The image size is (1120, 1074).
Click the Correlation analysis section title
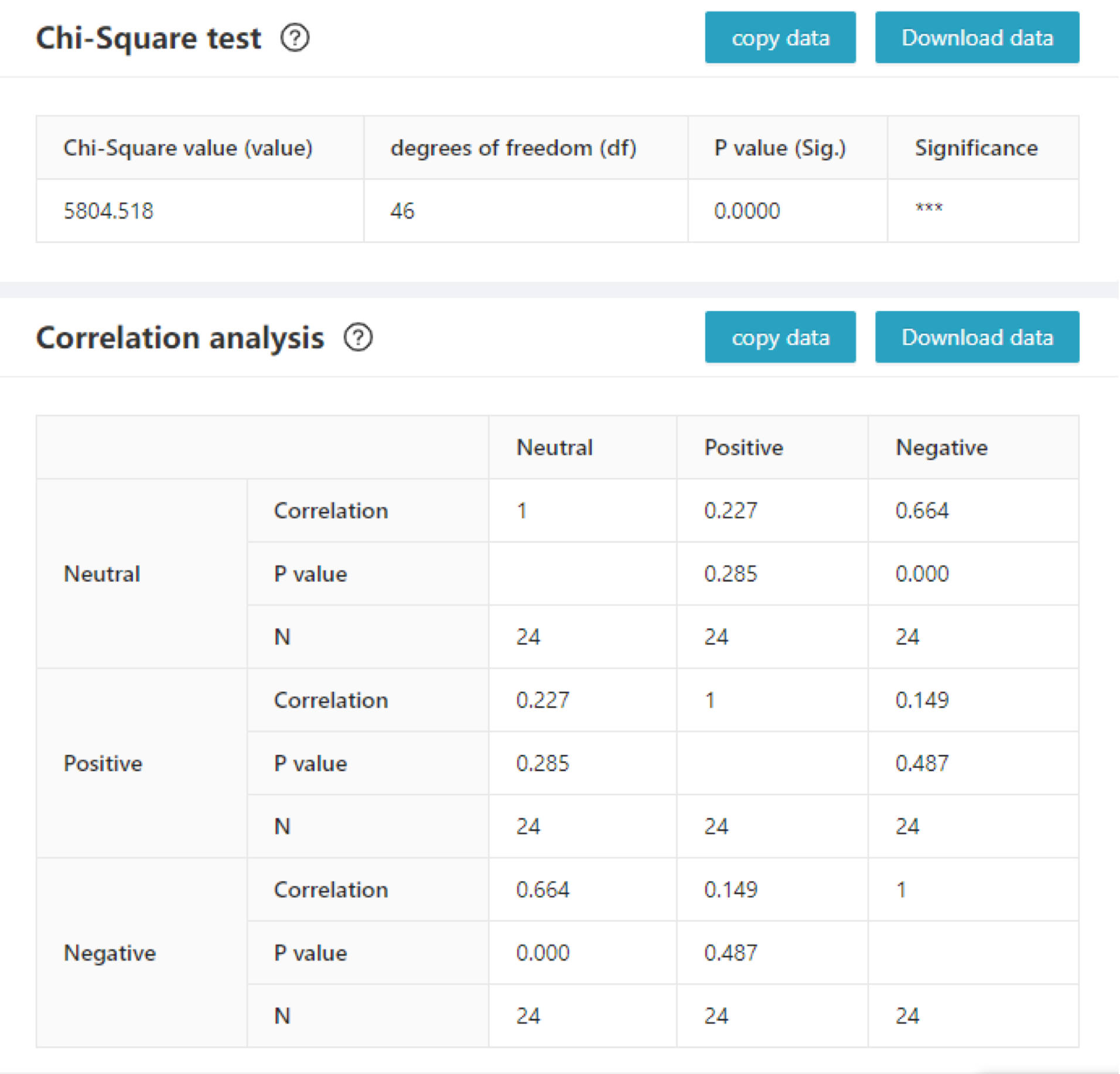(x=180, y=338)
